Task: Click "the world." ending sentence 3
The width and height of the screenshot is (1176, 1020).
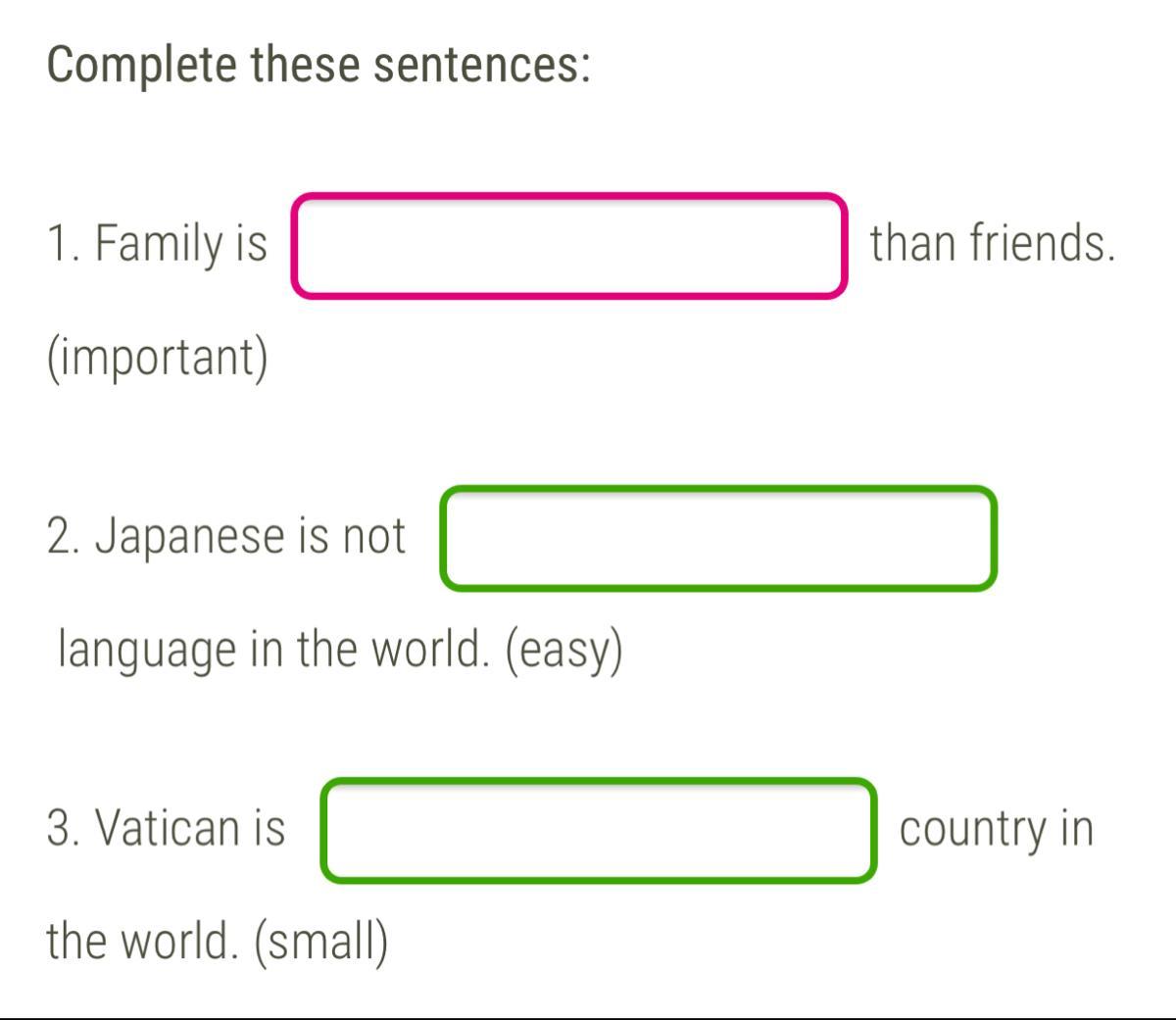Action: [x=142, y=941]
